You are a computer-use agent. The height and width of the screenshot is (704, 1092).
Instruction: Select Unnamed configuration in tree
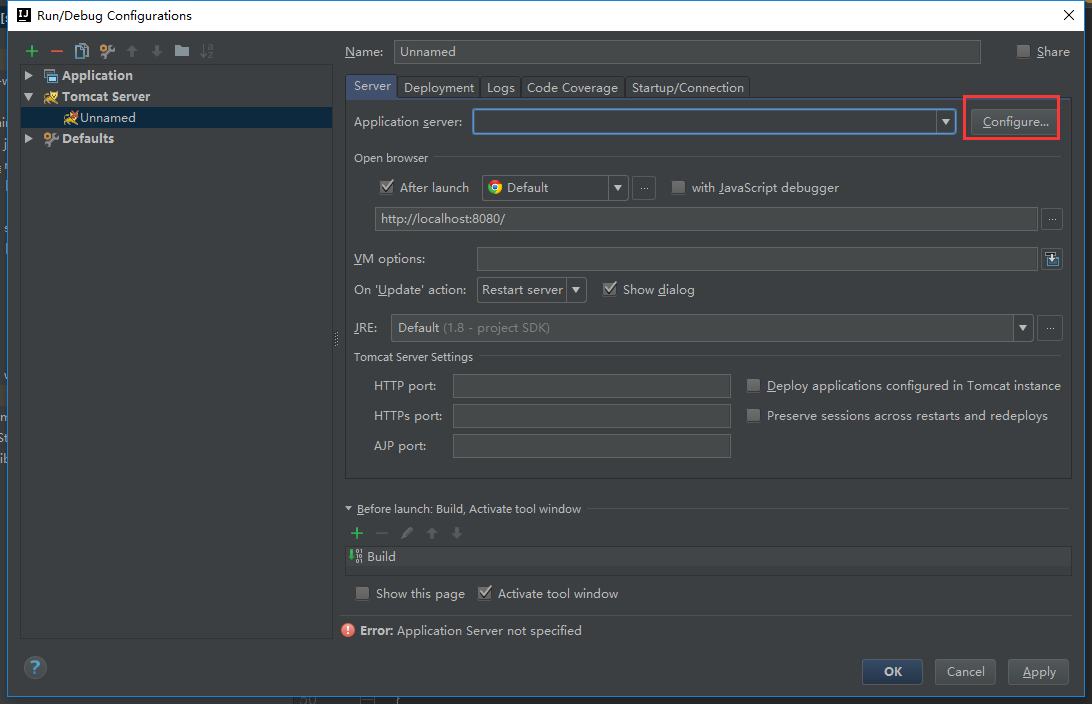point(177,118)
